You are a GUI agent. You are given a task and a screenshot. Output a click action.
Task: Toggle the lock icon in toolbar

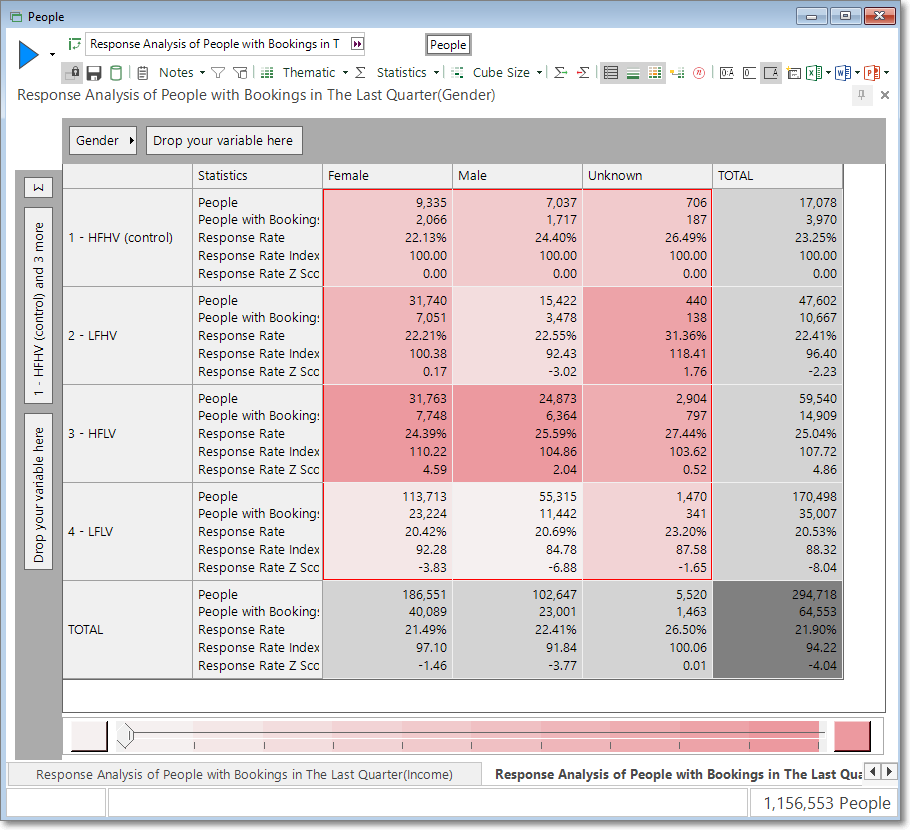coord(73,73)
